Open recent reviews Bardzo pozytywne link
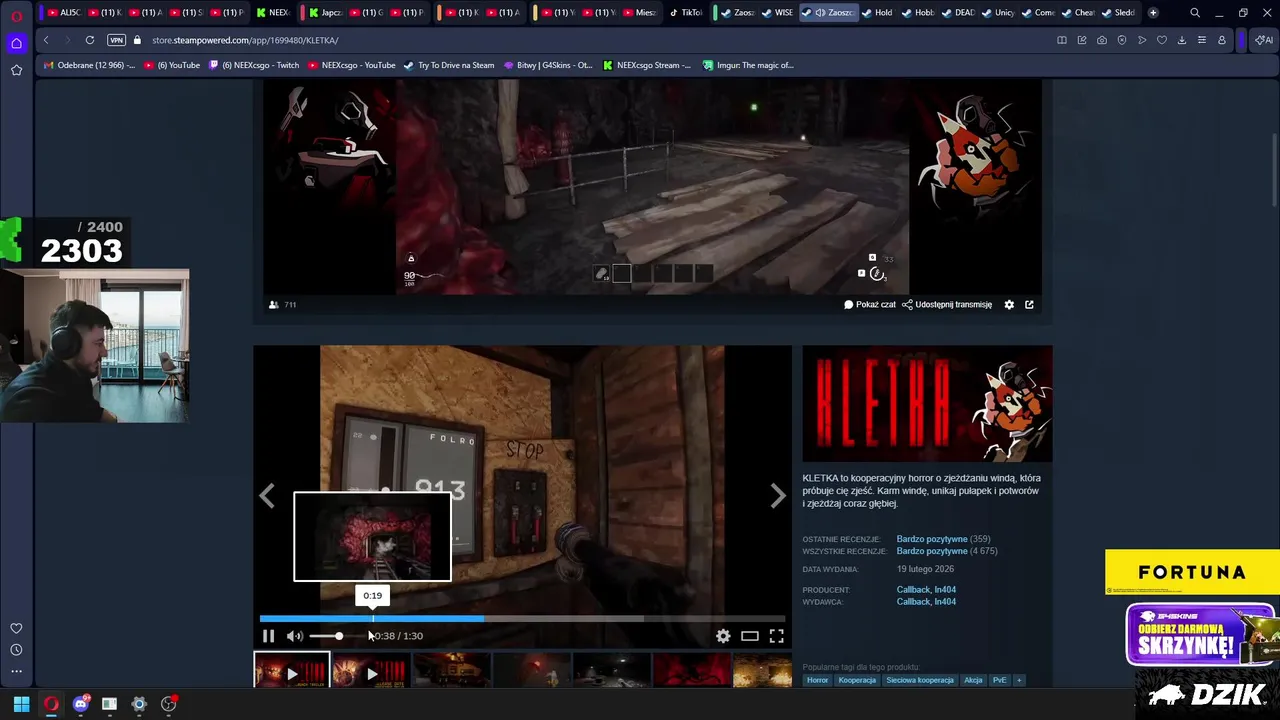 pyautogui.click(x=932, y=539)
